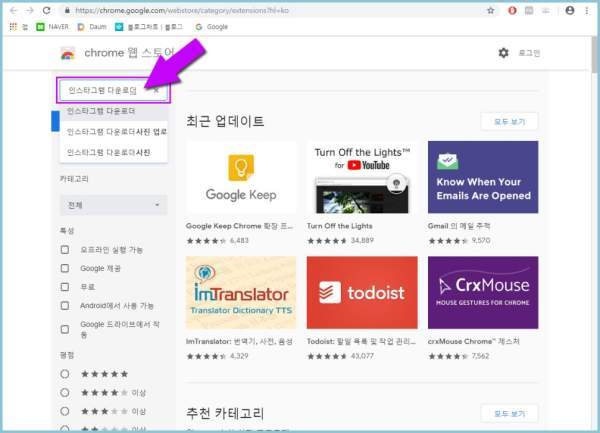
Task: Open the Google bookmark
Action: (212, 27)
